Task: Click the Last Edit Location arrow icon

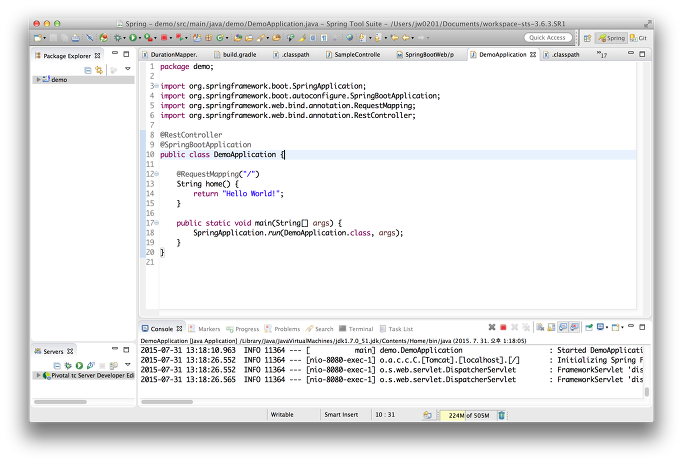Action: point(394,38)
